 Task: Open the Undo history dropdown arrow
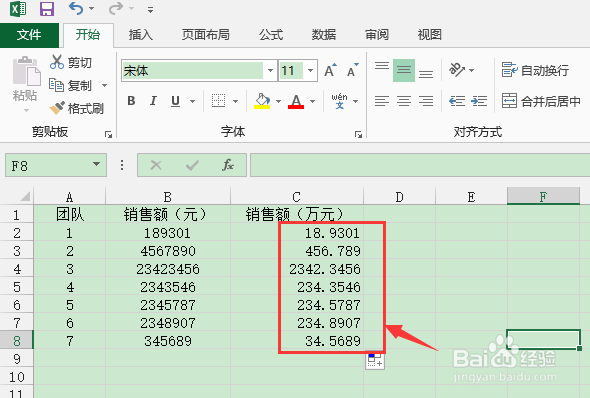click(x=91, y=8)
